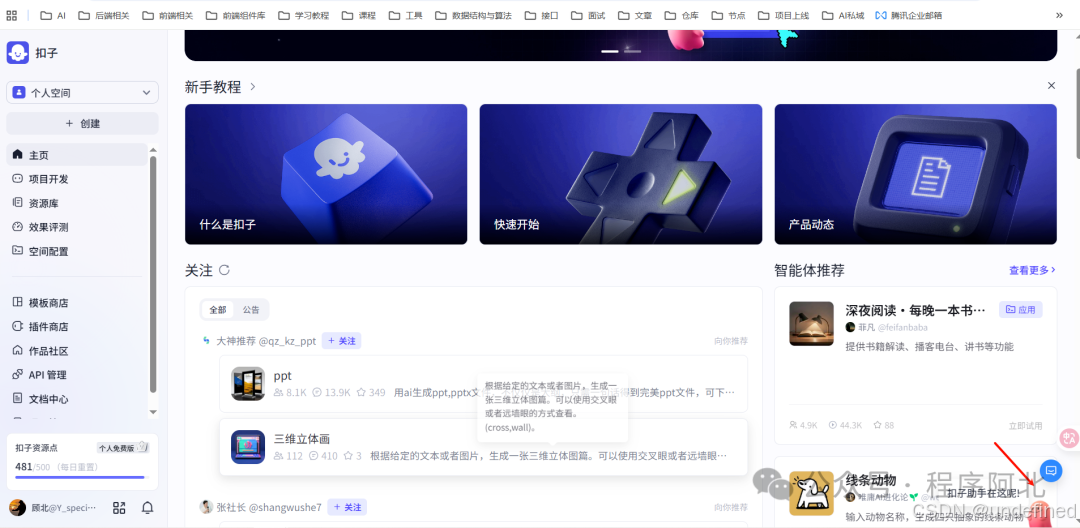
Task: Open the 前端组件库 bookmark folder
Action: point(235,15)
